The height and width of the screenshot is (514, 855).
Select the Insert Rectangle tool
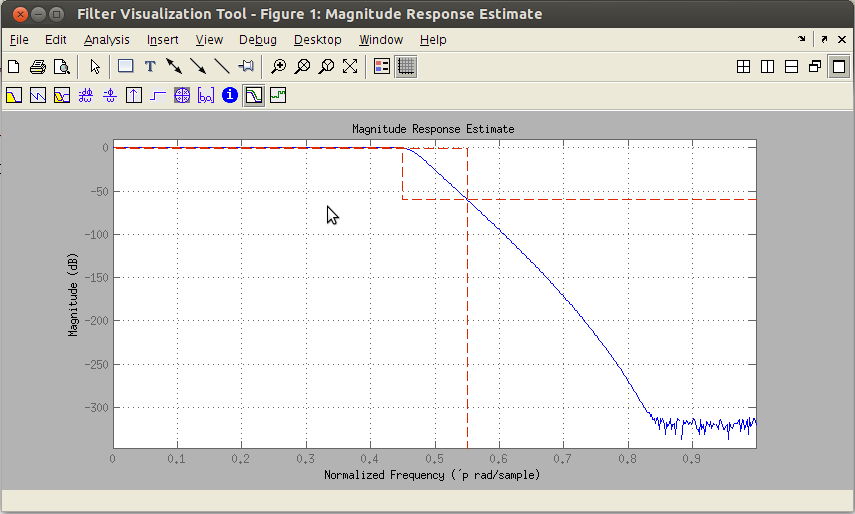tap(126, 66)
